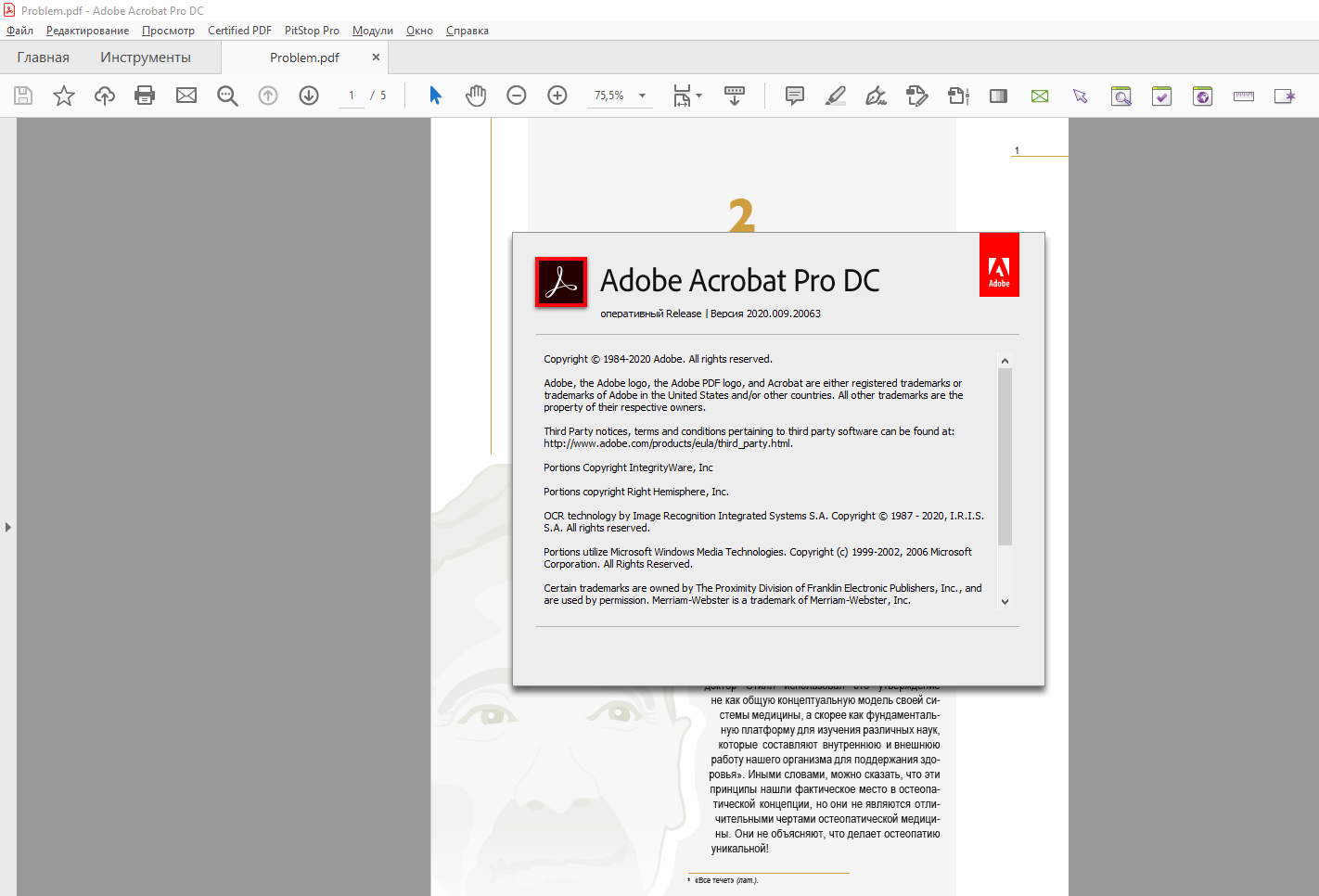This screenshot has height=896, width=1319.
Task: Open the Sign with pen tool
Action: pyautogui.click(x=876, y=96)
